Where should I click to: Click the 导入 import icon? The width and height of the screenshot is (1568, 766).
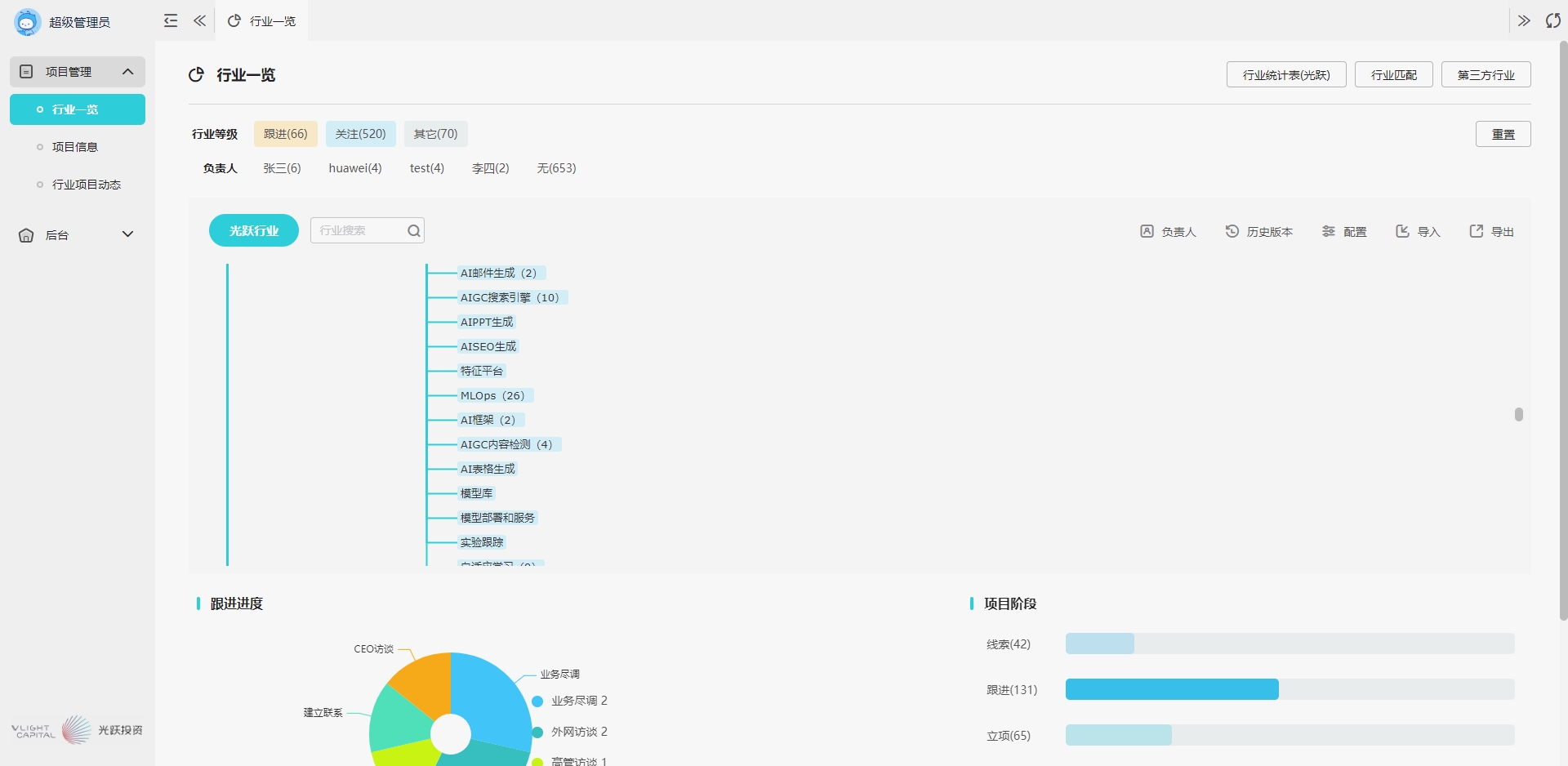click(x=1402, y=232)
